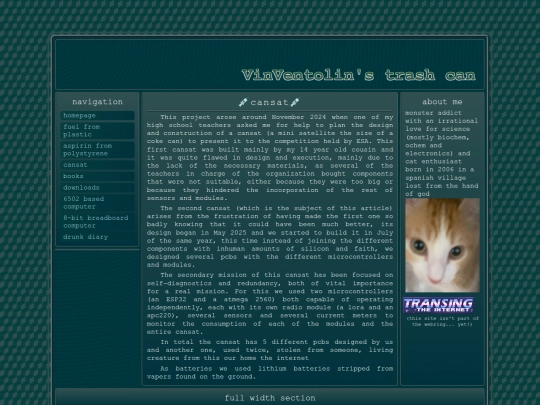This screenshot has height=405, width=540.
Task: Click the cansat article heading text
Action: coord(269,102)
